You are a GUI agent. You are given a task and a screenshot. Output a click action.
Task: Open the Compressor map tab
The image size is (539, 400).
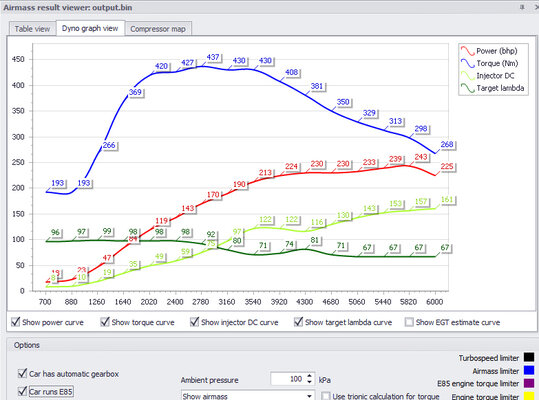pyautogui.click(x=158, y=29)
